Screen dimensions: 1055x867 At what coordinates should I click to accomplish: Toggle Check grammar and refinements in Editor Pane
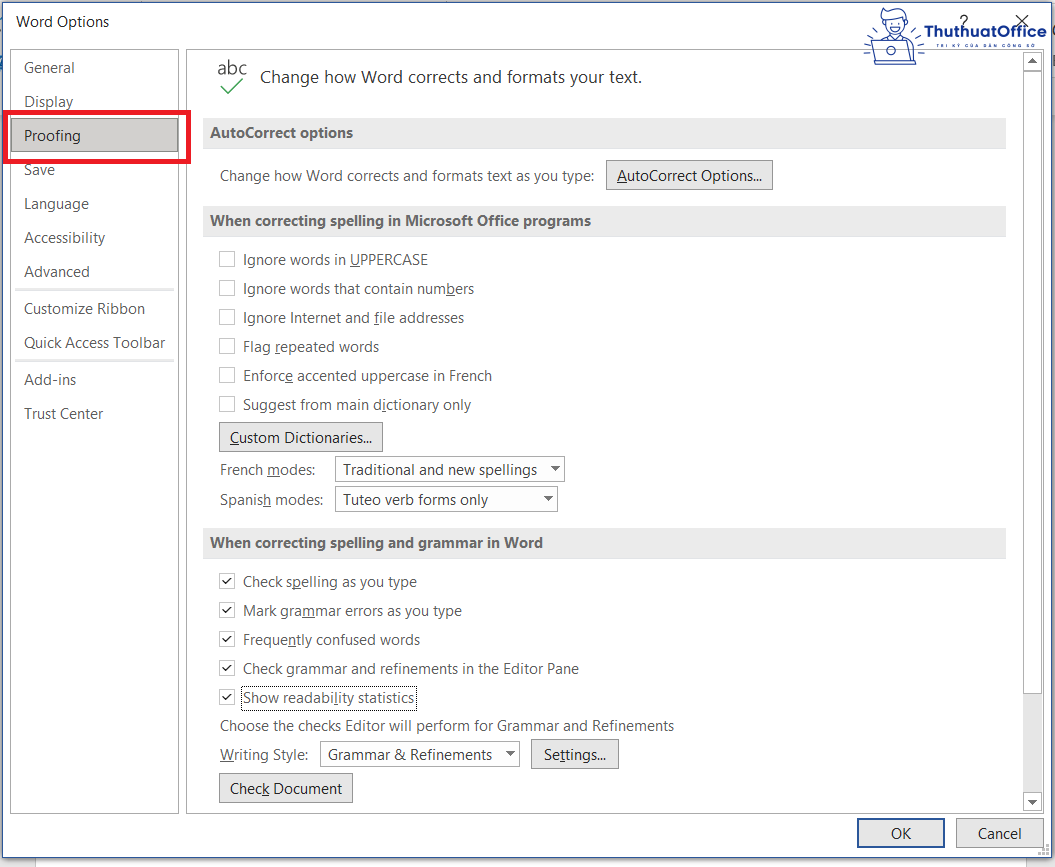click(227, 669)
